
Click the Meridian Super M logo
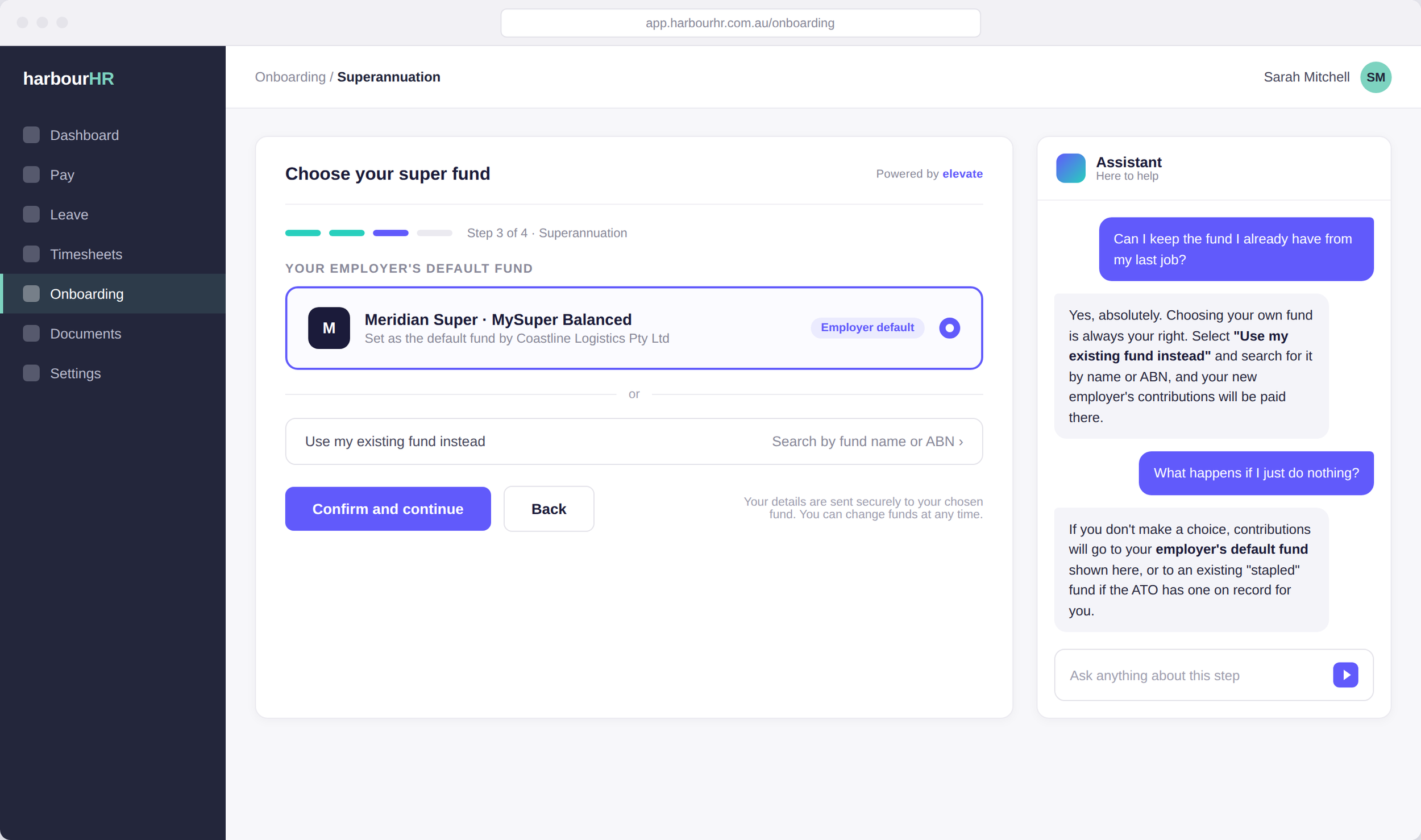[329, 328]
